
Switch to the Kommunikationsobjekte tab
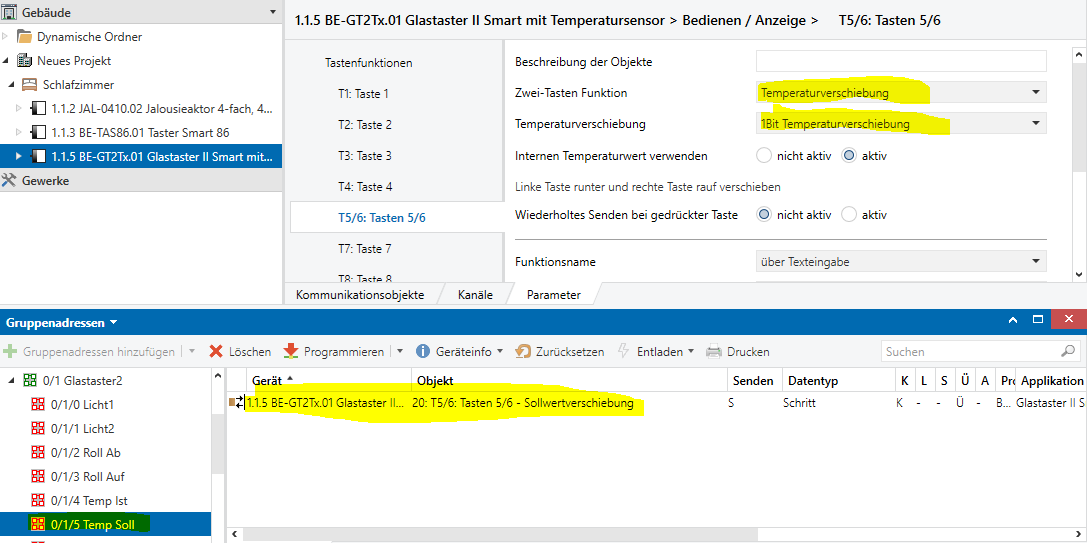360,295
